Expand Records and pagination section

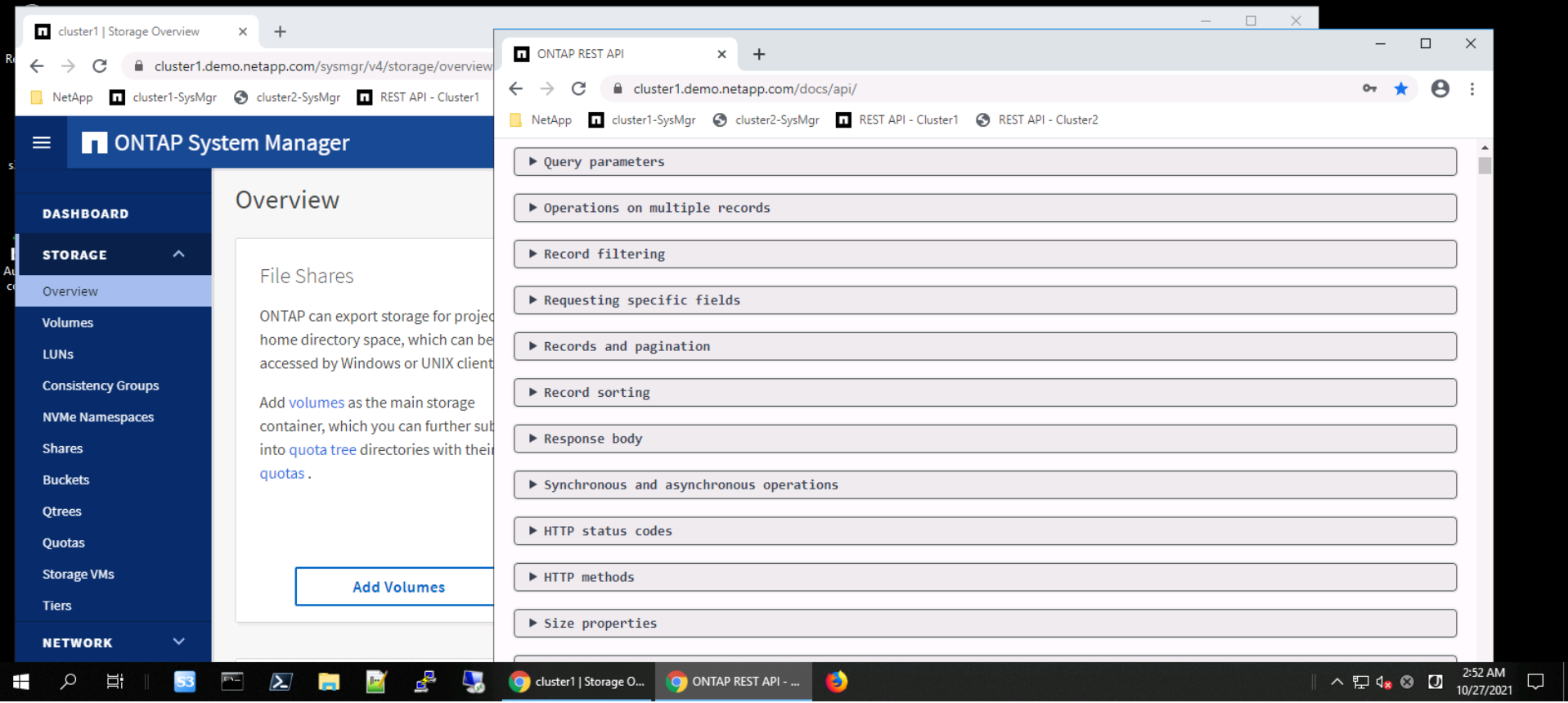click(x=985, y=346)
